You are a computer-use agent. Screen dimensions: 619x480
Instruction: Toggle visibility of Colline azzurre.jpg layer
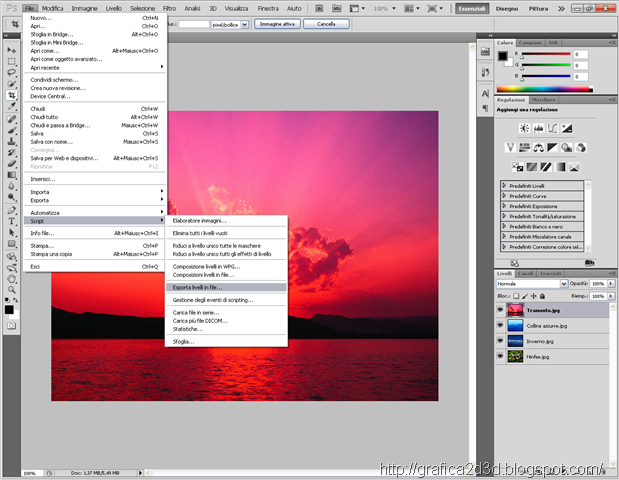click(x=500, y=325)
